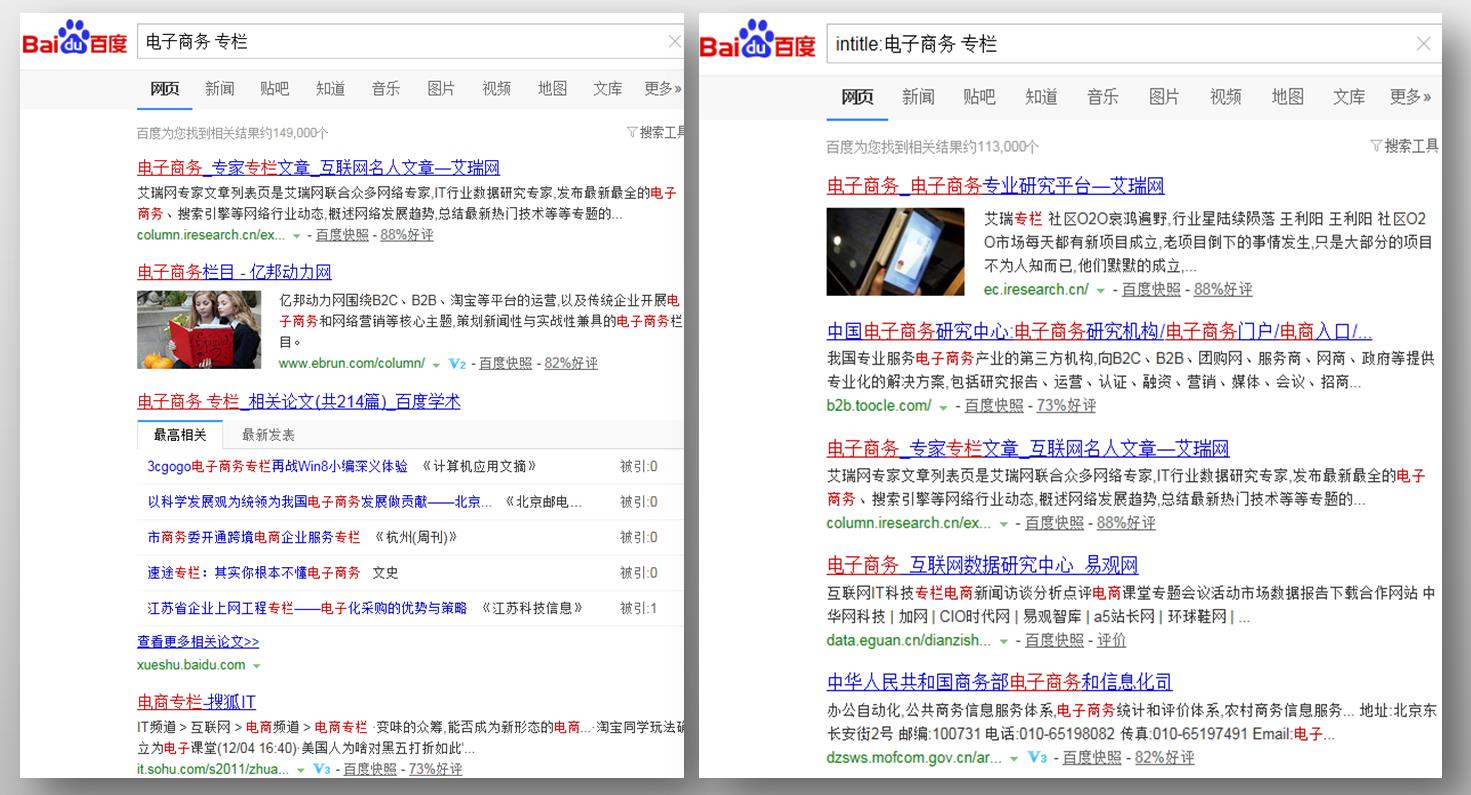The height and width of the screenshot is (795, 1471).
Task: Open journal link 《江苏科技信息》
Action: point(531,608)
